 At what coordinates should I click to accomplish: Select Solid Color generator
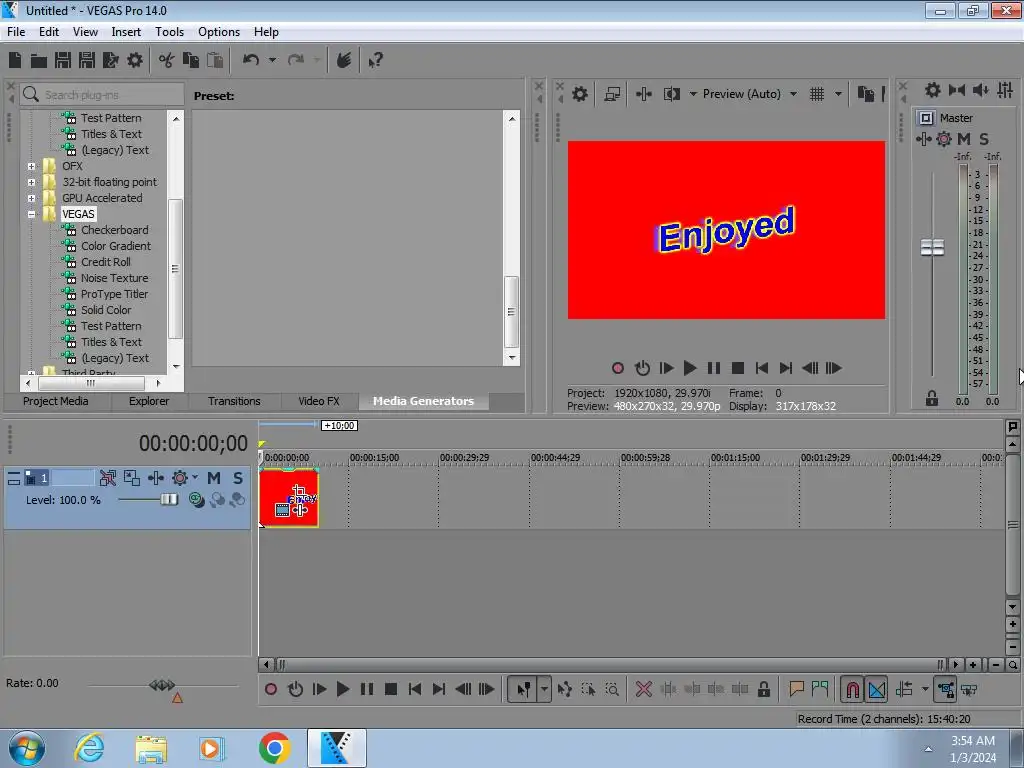[106, 310]
